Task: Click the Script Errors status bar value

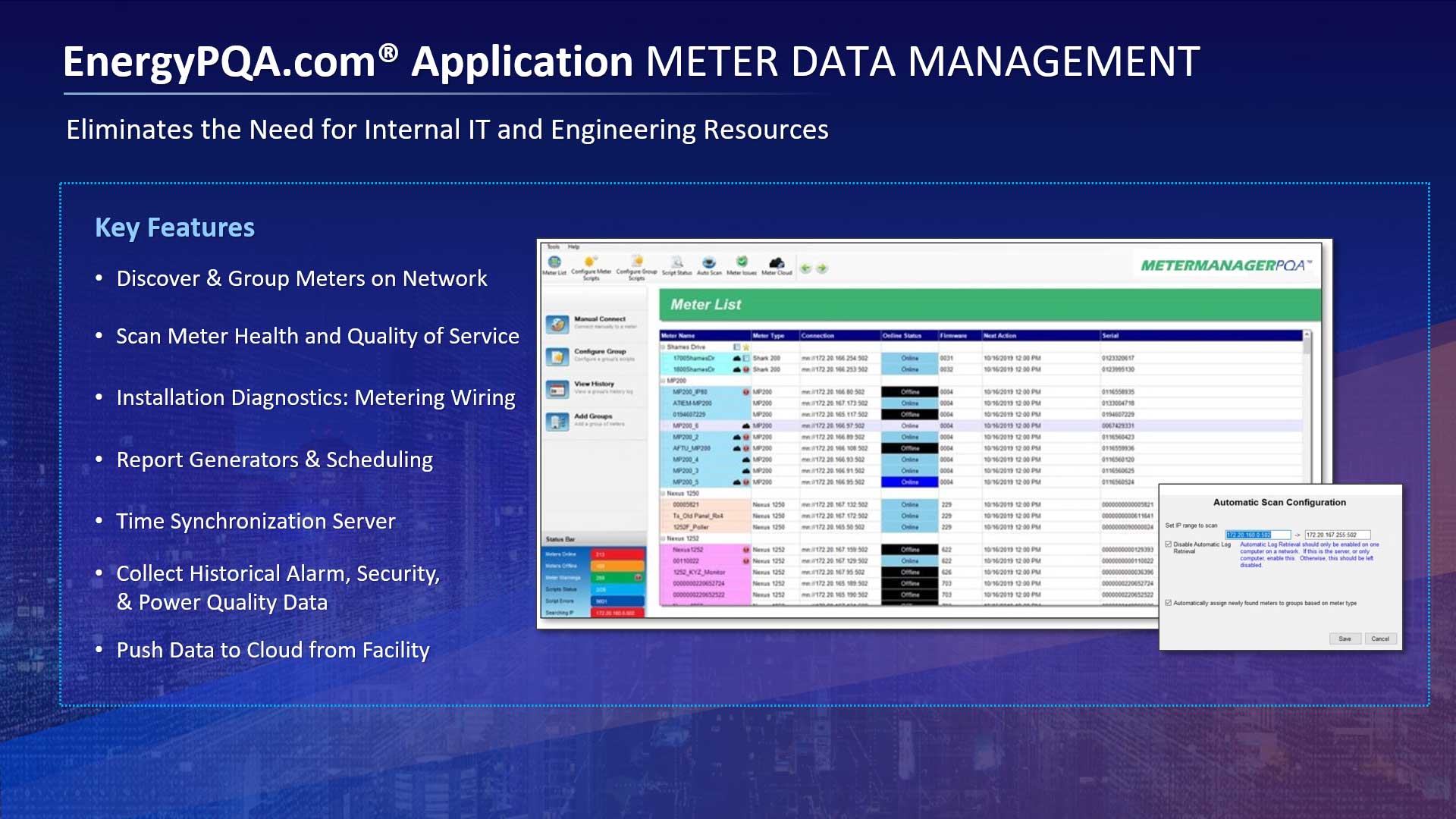Action: point(617,601)
